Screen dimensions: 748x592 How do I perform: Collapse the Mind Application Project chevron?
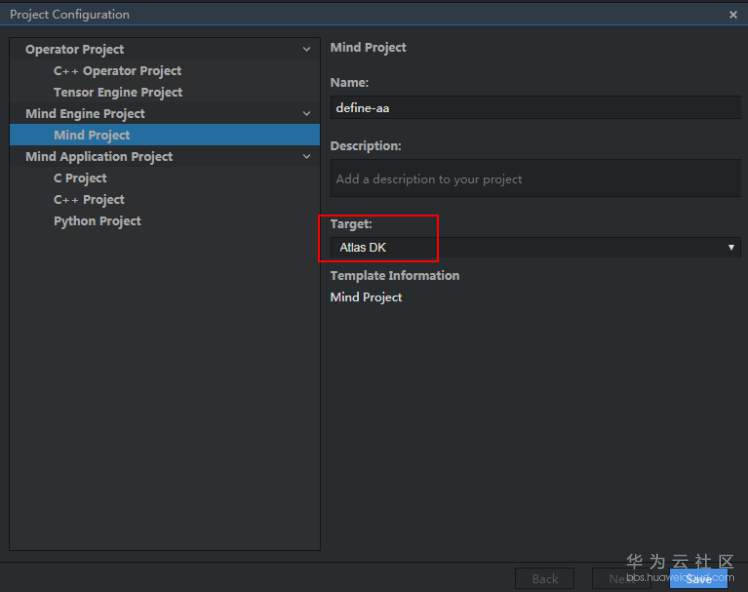[307, 157]
